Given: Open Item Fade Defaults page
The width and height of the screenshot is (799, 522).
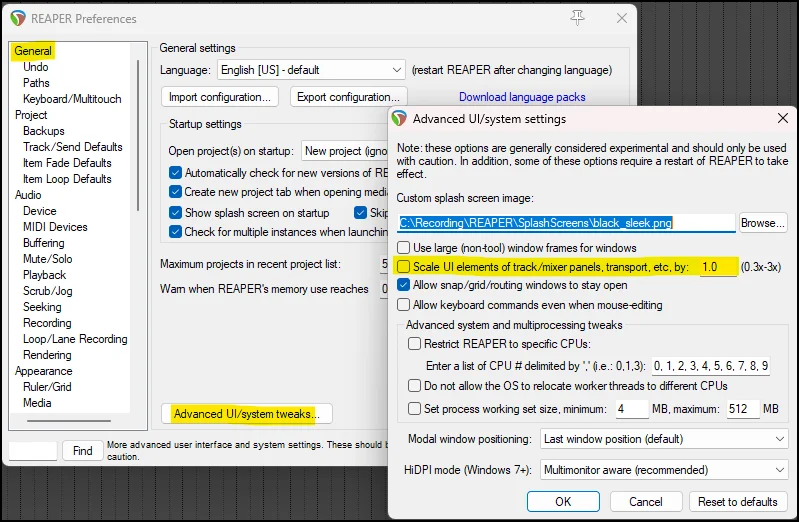Looking at the screenshot, I should click(67, 163).
